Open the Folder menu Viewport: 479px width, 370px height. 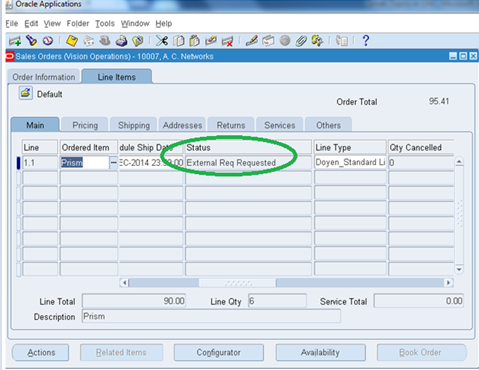(x=78, y=24)
